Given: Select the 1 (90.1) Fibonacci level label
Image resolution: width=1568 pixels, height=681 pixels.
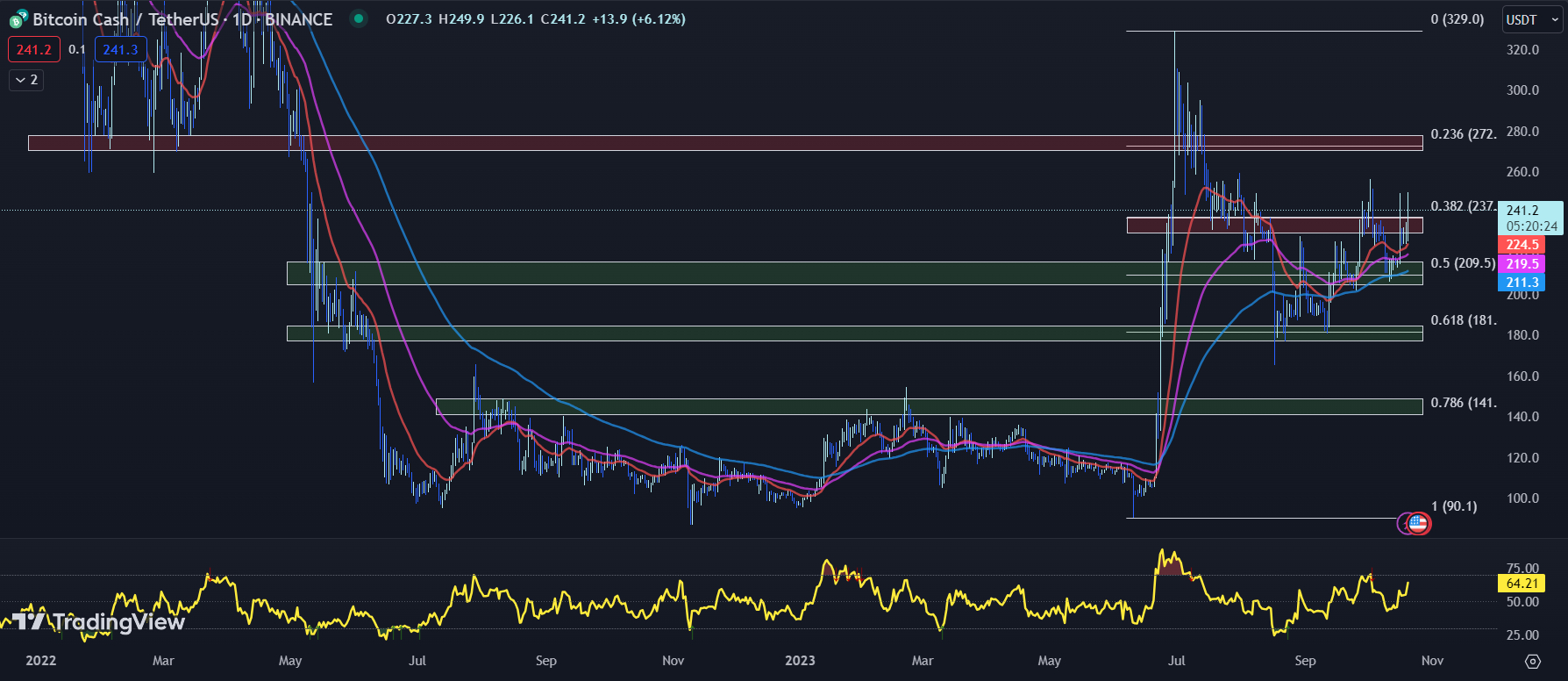Looking at the screenshot, I should pos(1454,506).
